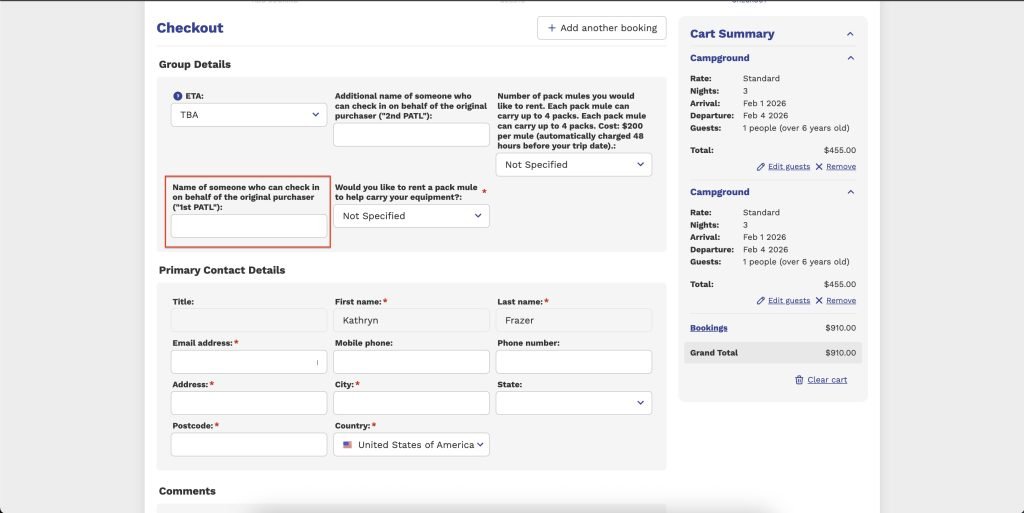Collapse the Cart Summary panel
The height and width of the screenshot is (513, 1024).
click(850, 34)
